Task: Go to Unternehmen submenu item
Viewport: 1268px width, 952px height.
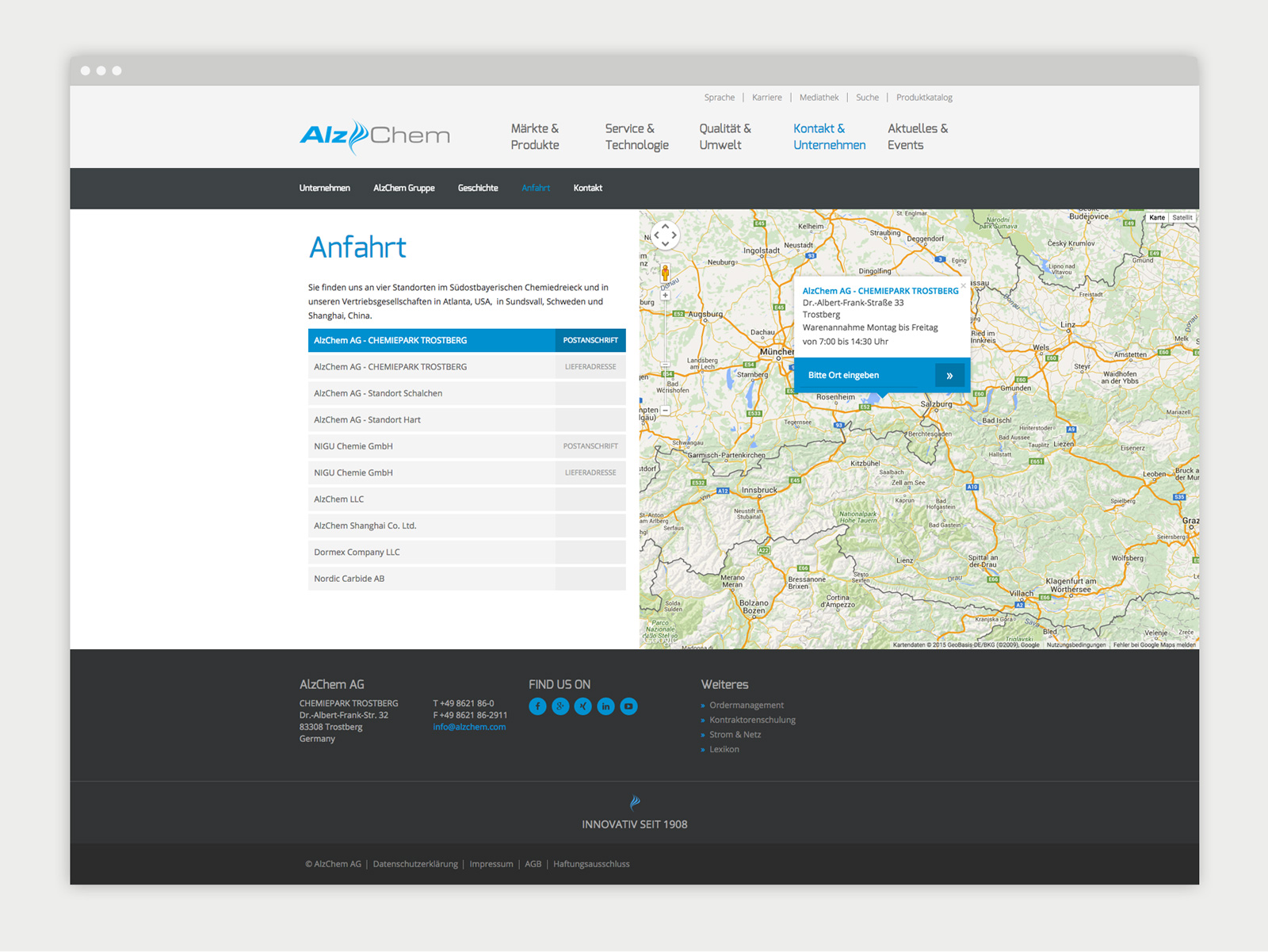Action: click(x=325, y=188)
